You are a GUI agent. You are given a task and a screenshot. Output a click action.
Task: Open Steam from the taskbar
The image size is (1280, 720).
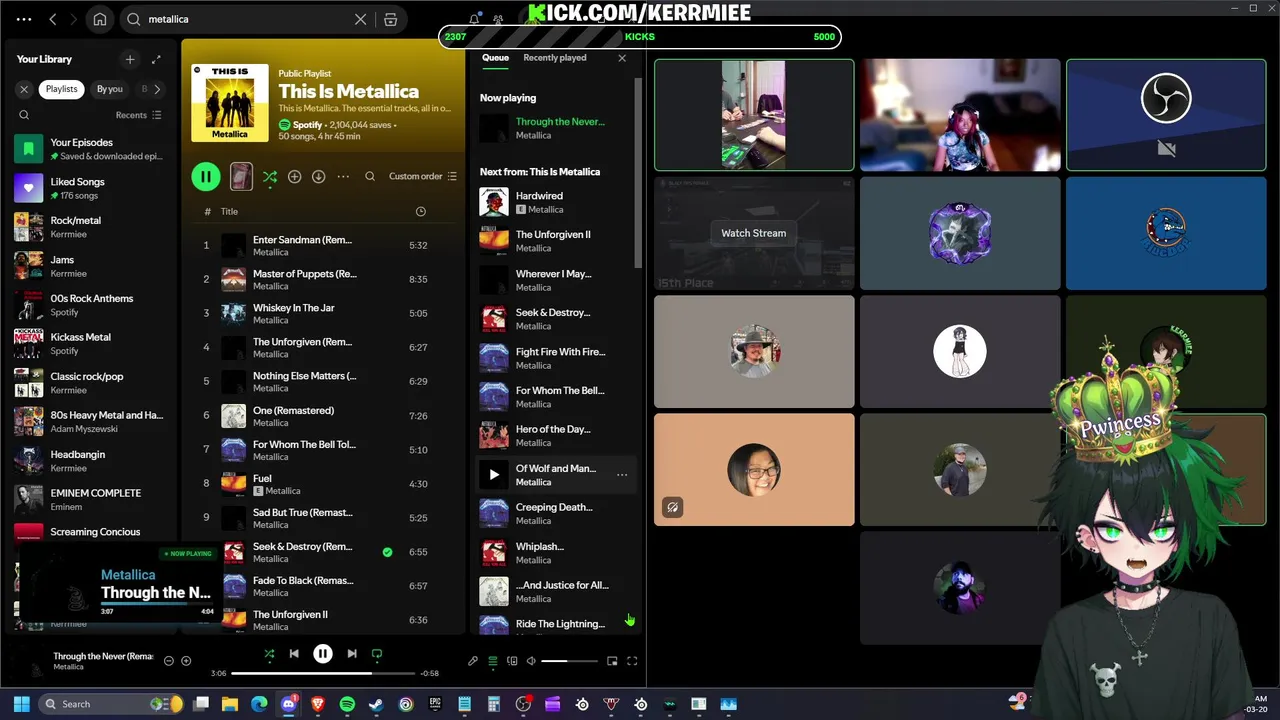coord(376,704)
